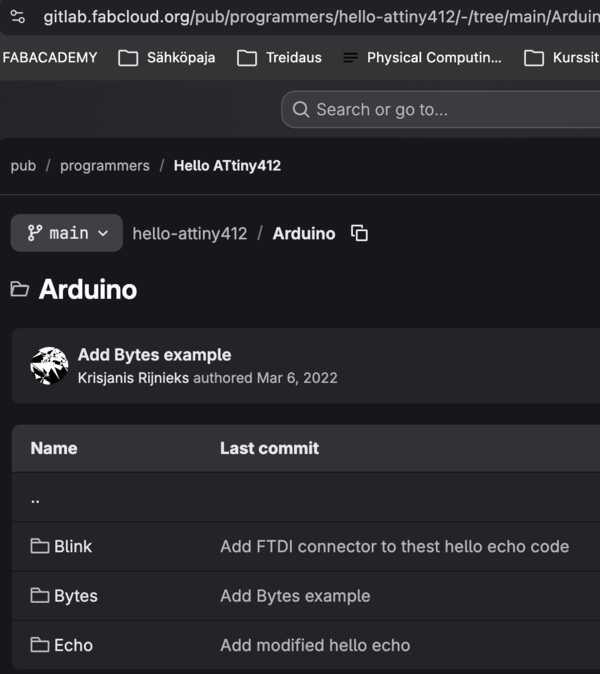Screen dimensions: 600x674
Task: Go to the programmers breadcrumb
Action: click(105, 166)
